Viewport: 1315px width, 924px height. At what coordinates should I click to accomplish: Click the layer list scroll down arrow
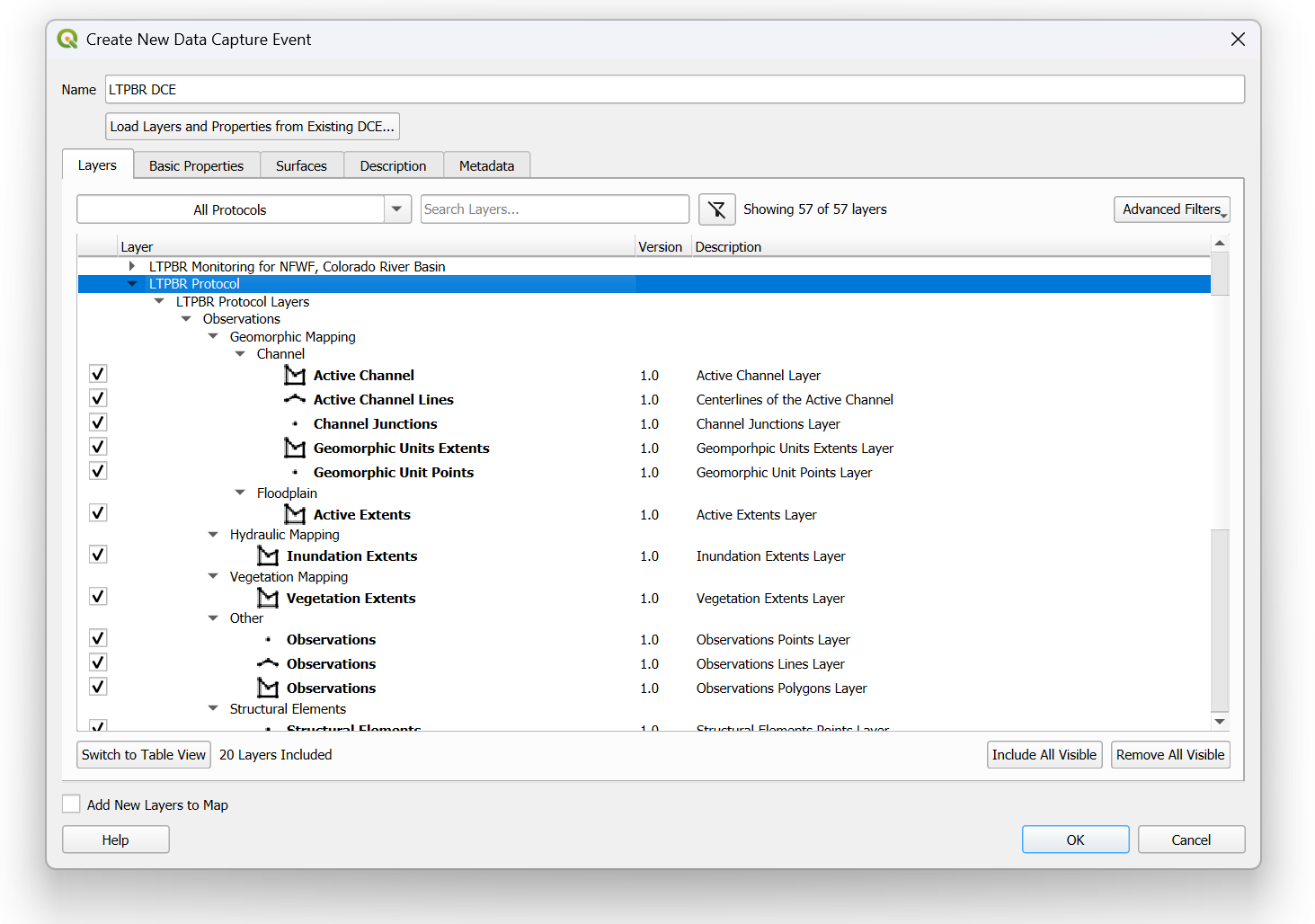(1220, 721)
